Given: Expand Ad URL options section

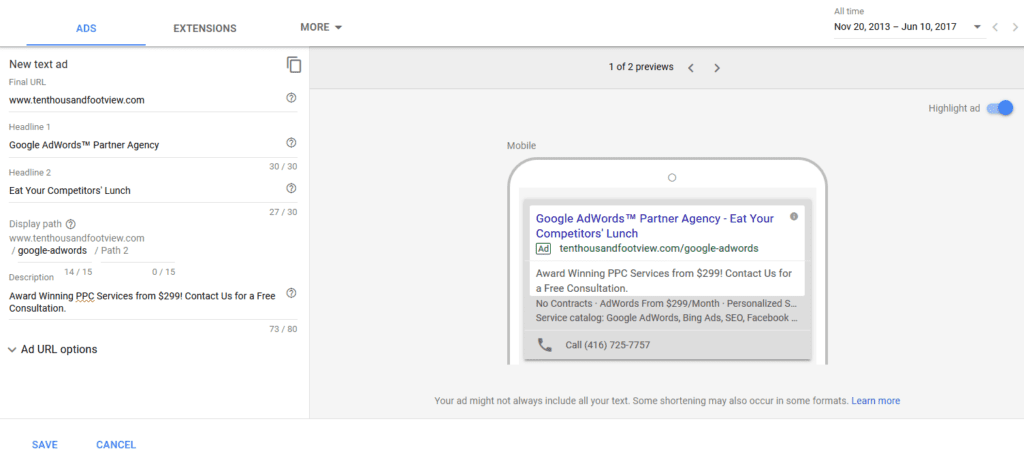Looking at the screenshot, I should pos(52,349).
